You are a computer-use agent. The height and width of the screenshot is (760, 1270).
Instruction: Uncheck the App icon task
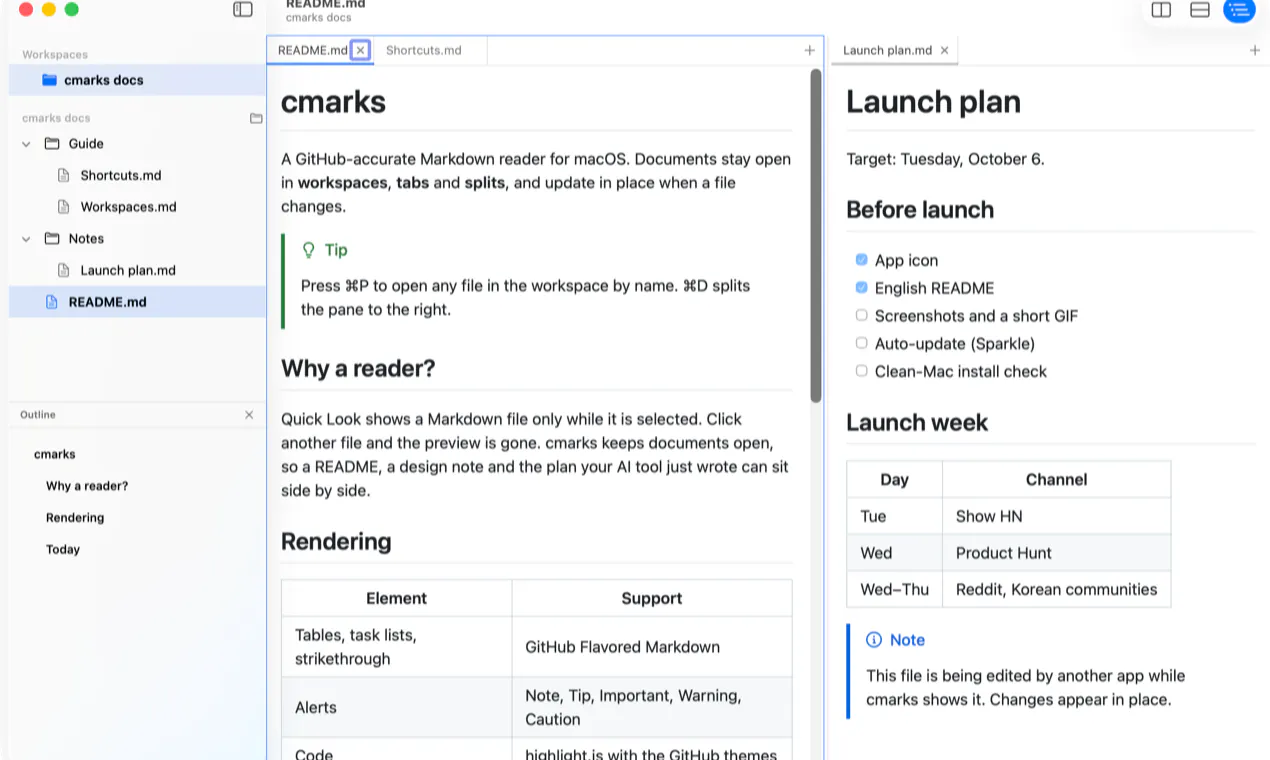(861, 260)
